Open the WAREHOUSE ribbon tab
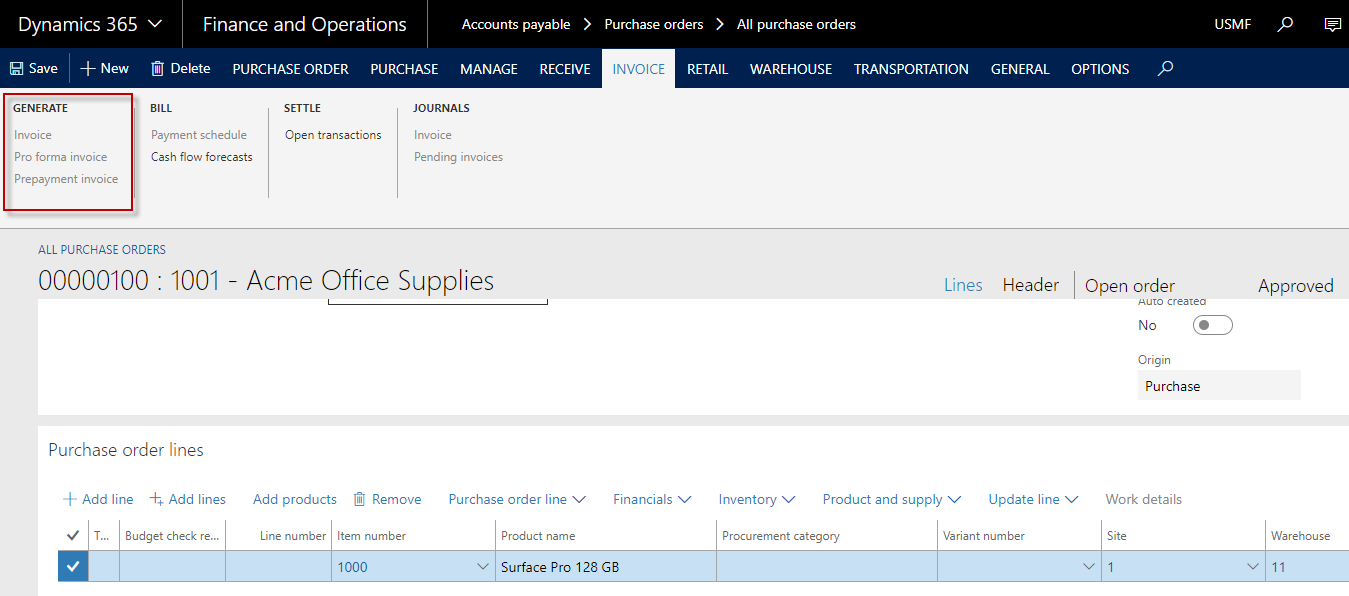The width and height of the screenshot is (1349, 596). 790,69
